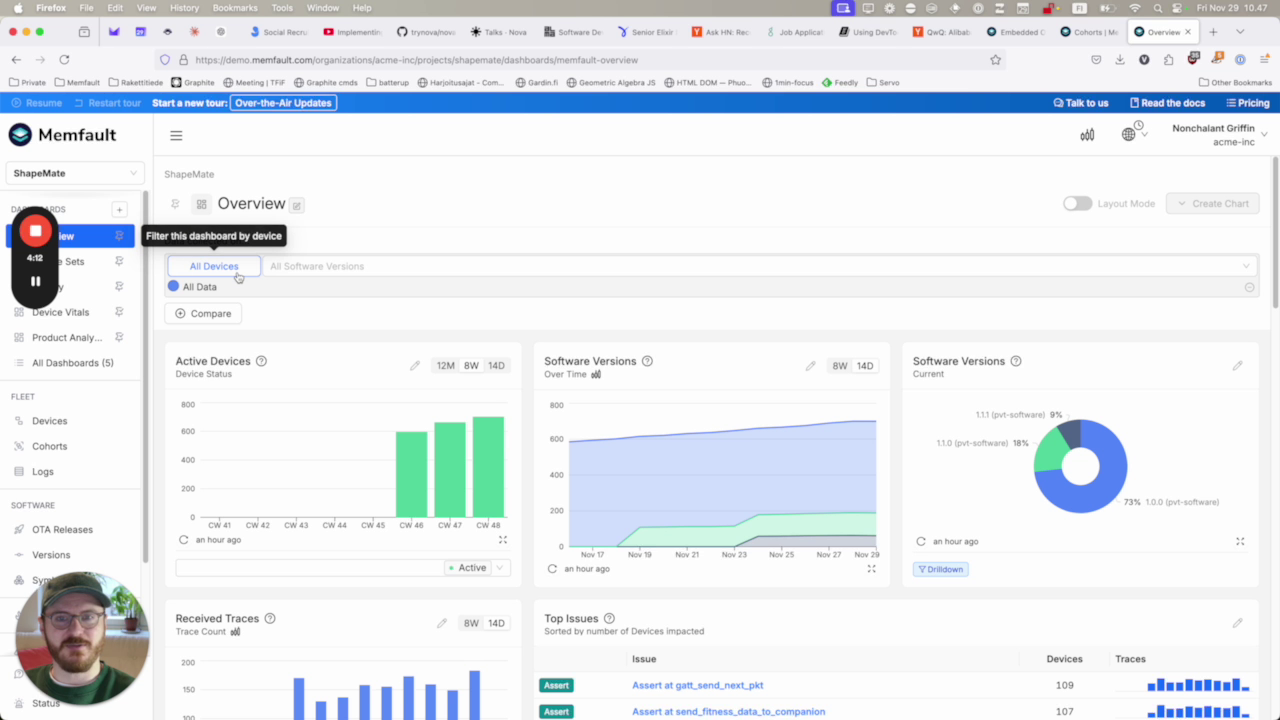Select 14D range on Active Devices chart
The width and height of the screenshot is (1280, 720).
(496, 366)
